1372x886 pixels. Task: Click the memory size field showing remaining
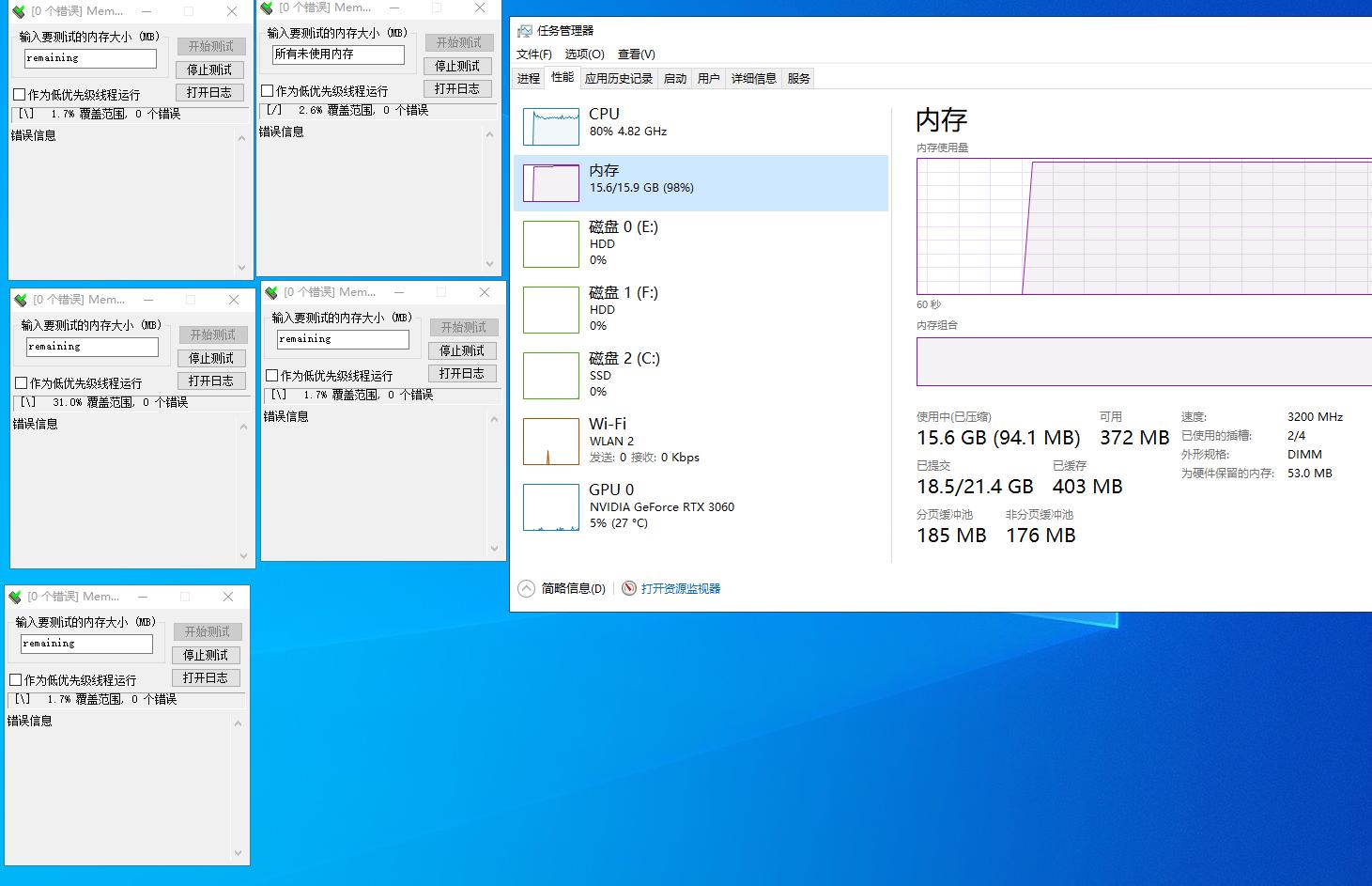[89, 57]
